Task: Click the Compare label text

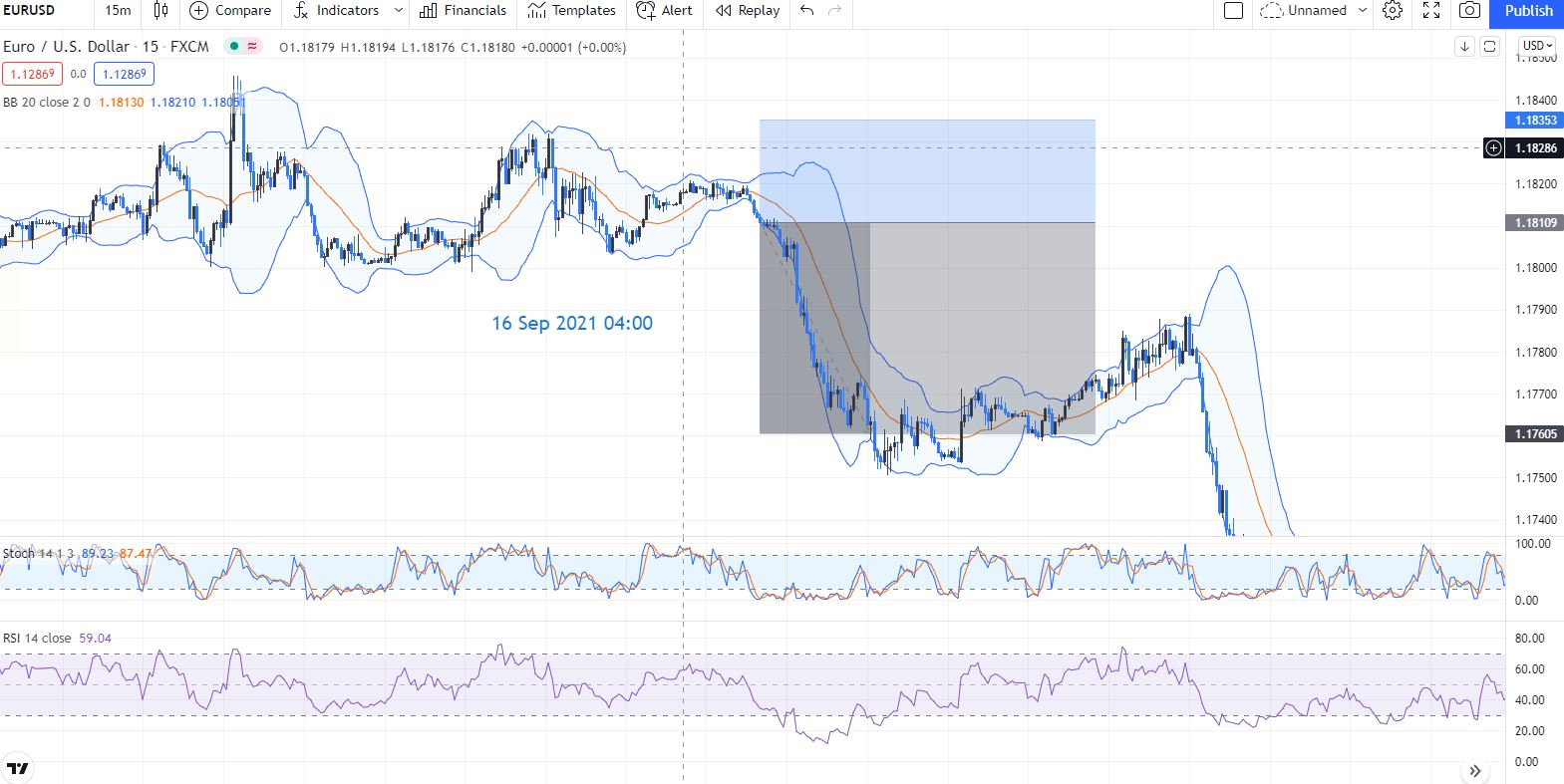Action: click(243, 11)
